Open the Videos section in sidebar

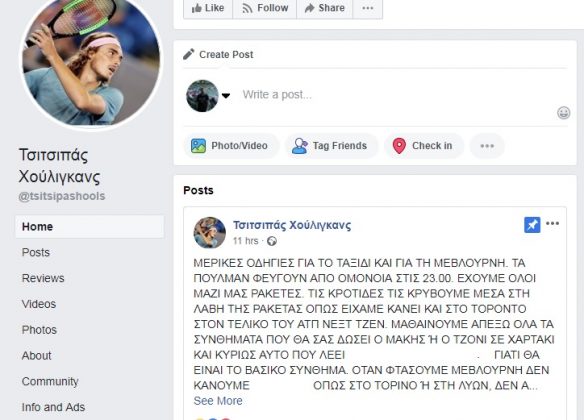(x=39, y=304)
